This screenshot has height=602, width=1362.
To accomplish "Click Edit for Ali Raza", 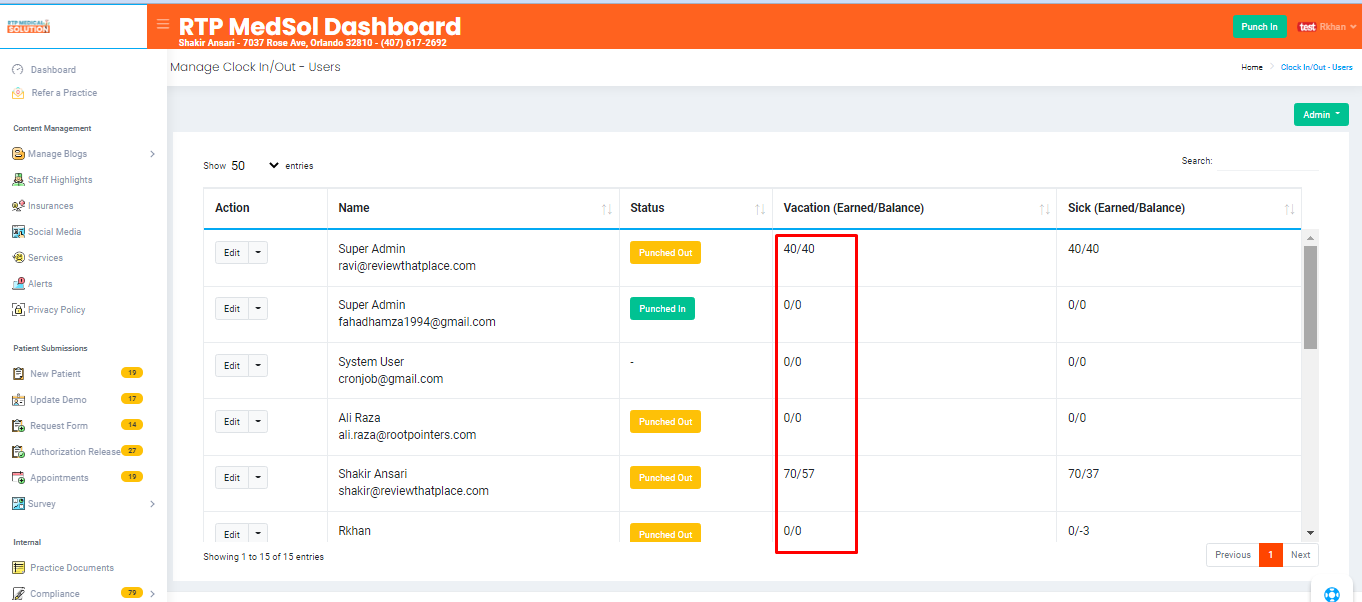I will point(231,422).
